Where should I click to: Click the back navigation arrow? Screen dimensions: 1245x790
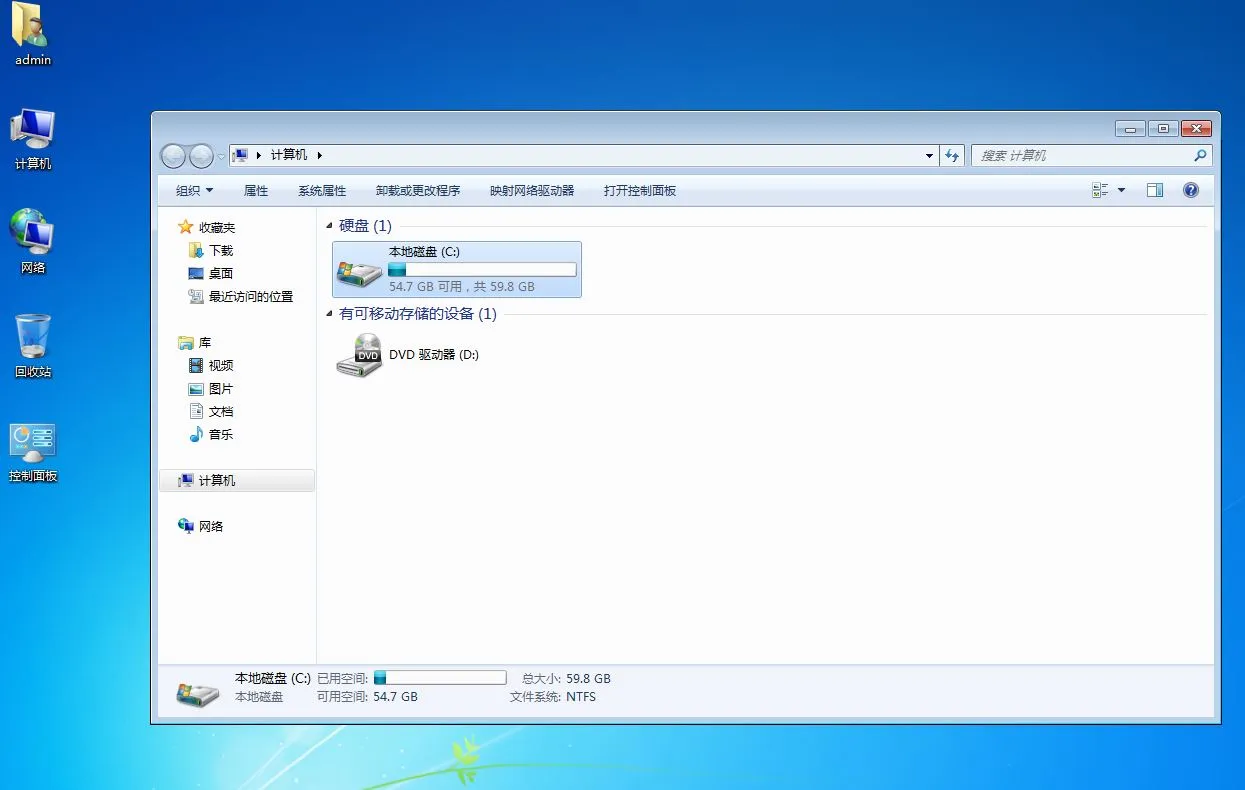[173, 156]
